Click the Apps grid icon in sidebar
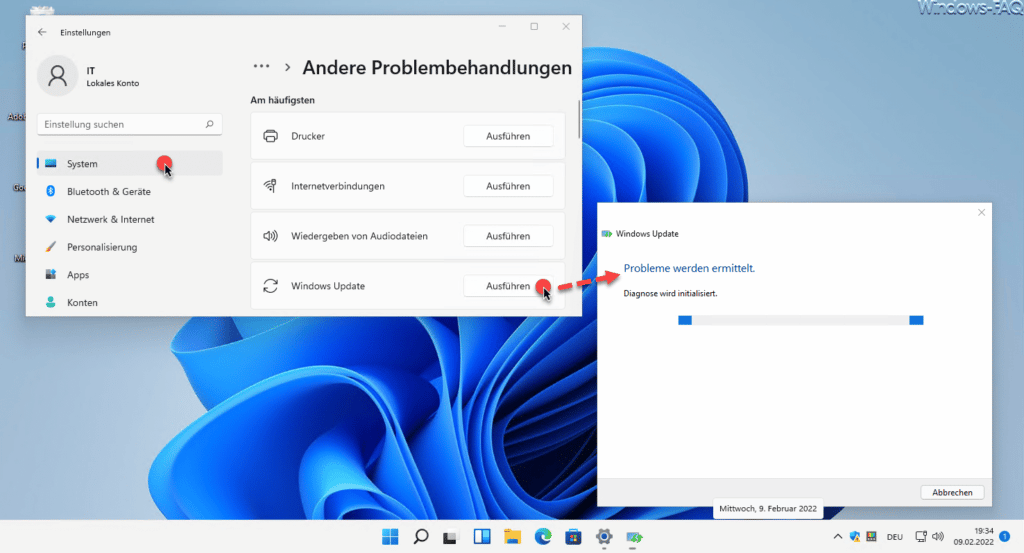The image size is (1024, 553). [50, 275]
